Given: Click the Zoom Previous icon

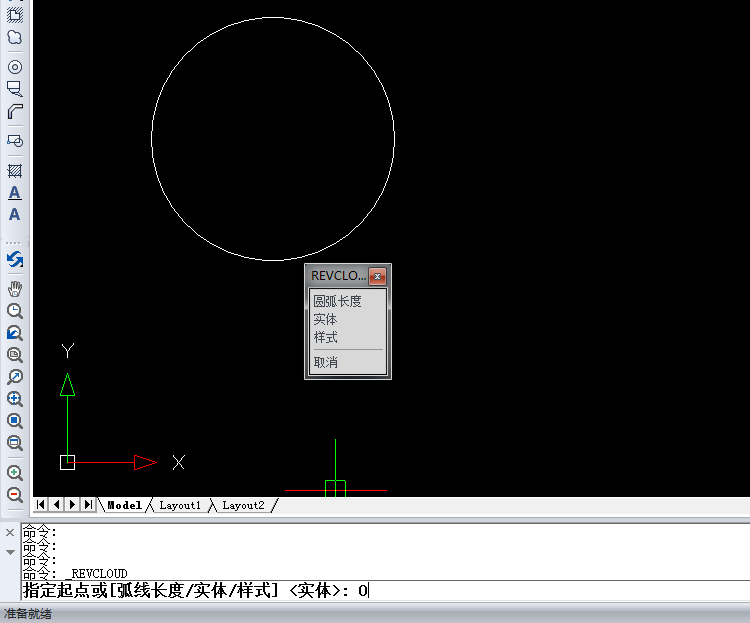Looking at the screenshot, I should (15, 333).
